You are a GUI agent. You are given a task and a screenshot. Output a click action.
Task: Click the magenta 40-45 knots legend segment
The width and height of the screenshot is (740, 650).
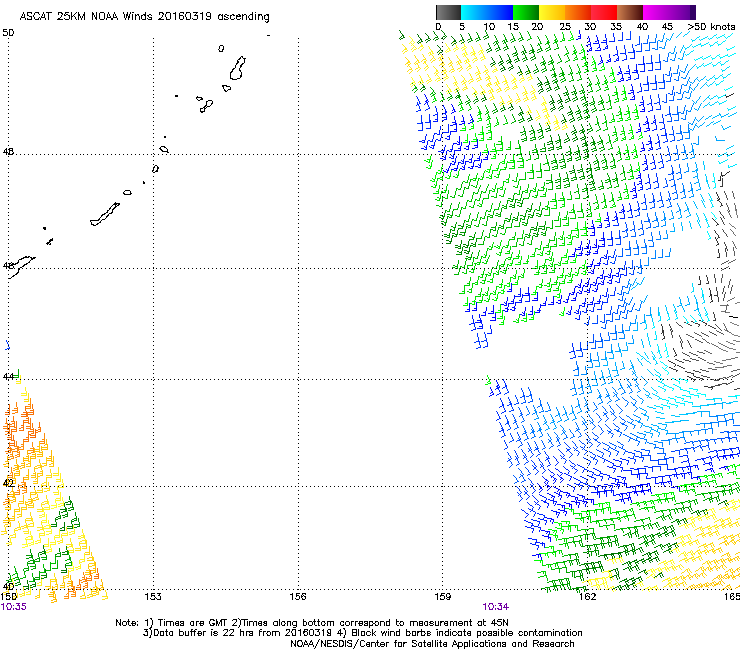656,12
